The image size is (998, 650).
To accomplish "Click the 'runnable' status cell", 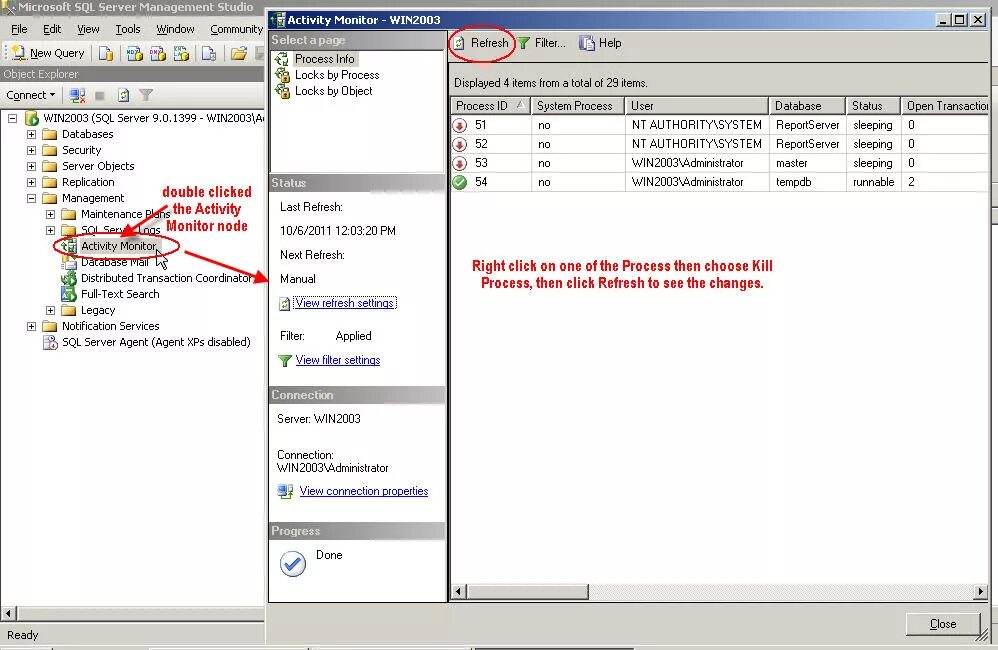I will pyautogui.click(x=873, y=182).
